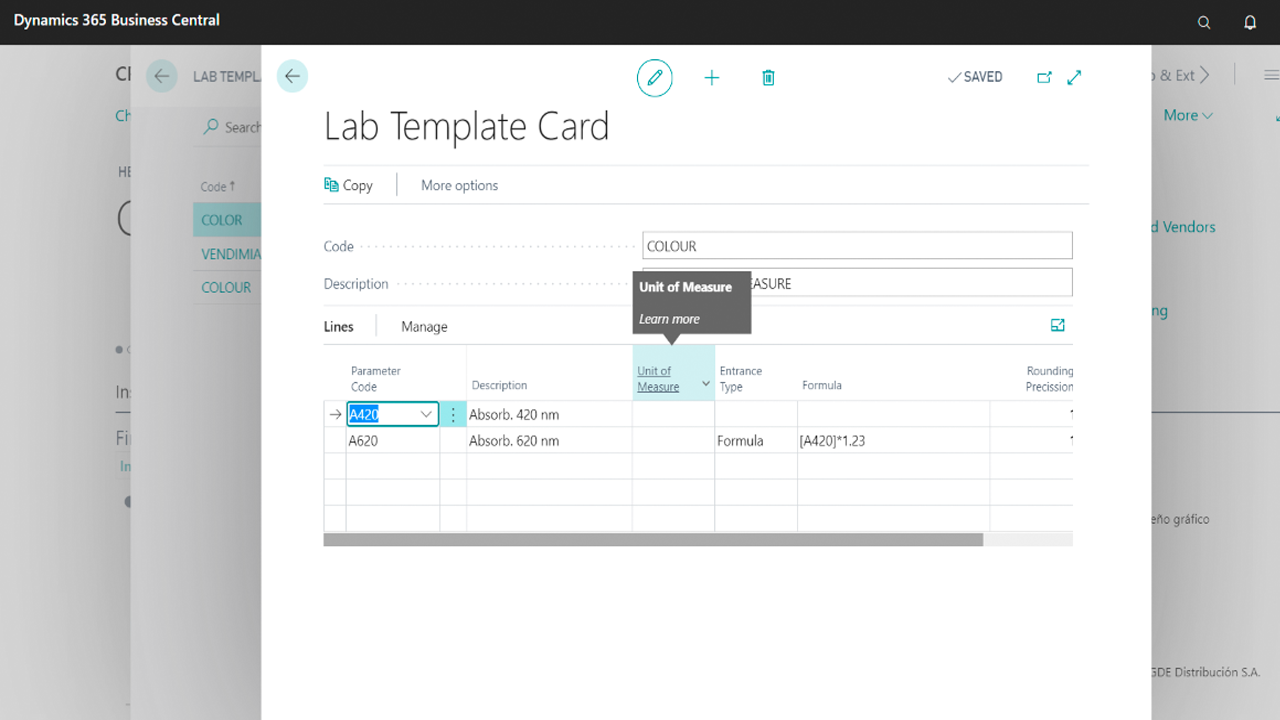Click More options
Image resolution: width=1280 pixels, height=720 pixels.
459,185
